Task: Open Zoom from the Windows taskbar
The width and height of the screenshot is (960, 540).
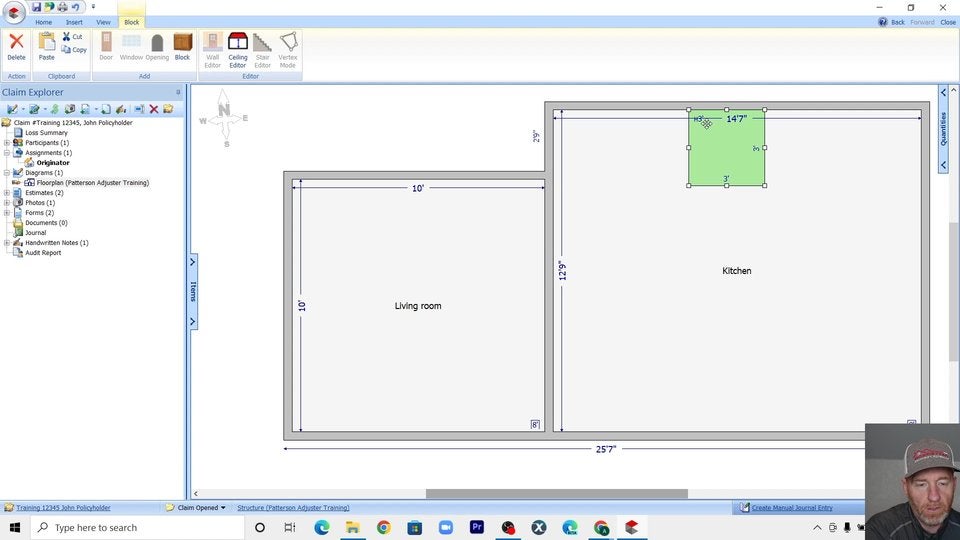Action: (x=446, y=527)
